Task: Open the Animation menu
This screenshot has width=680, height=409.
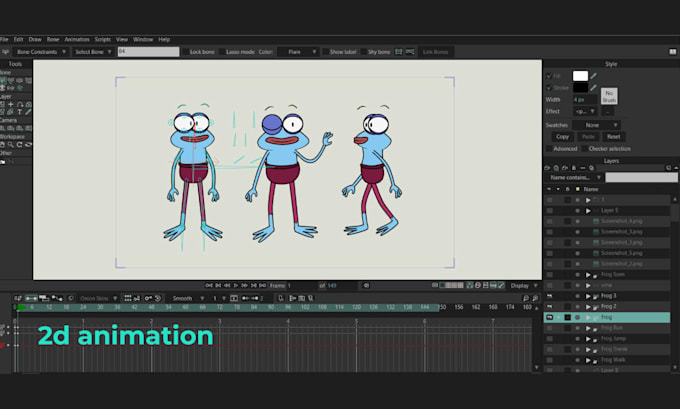Action: point(77,39)
